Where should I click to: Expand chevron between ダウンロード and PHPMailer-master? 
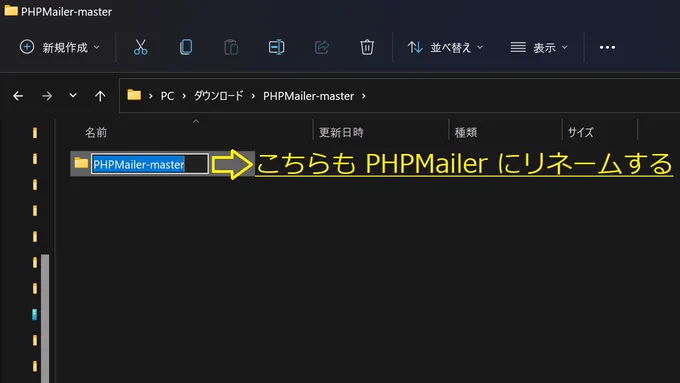pyautogui.click(x=253, y=96)
